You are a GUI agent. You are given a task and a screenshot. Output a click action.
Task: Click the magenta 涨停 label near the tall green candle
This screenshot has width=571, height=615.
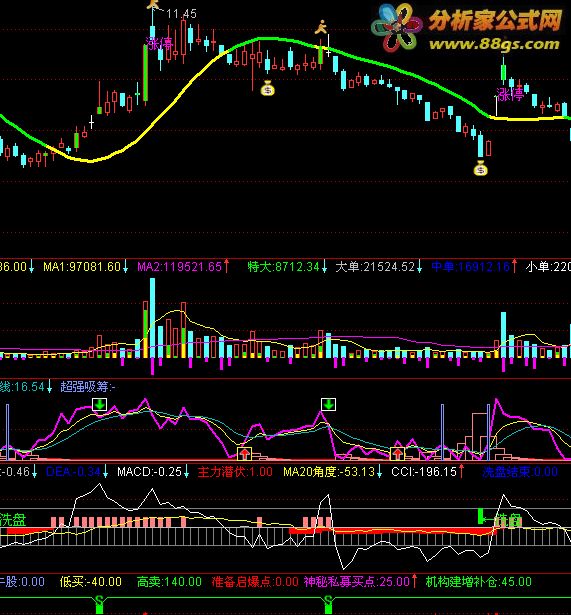[159, 43]
